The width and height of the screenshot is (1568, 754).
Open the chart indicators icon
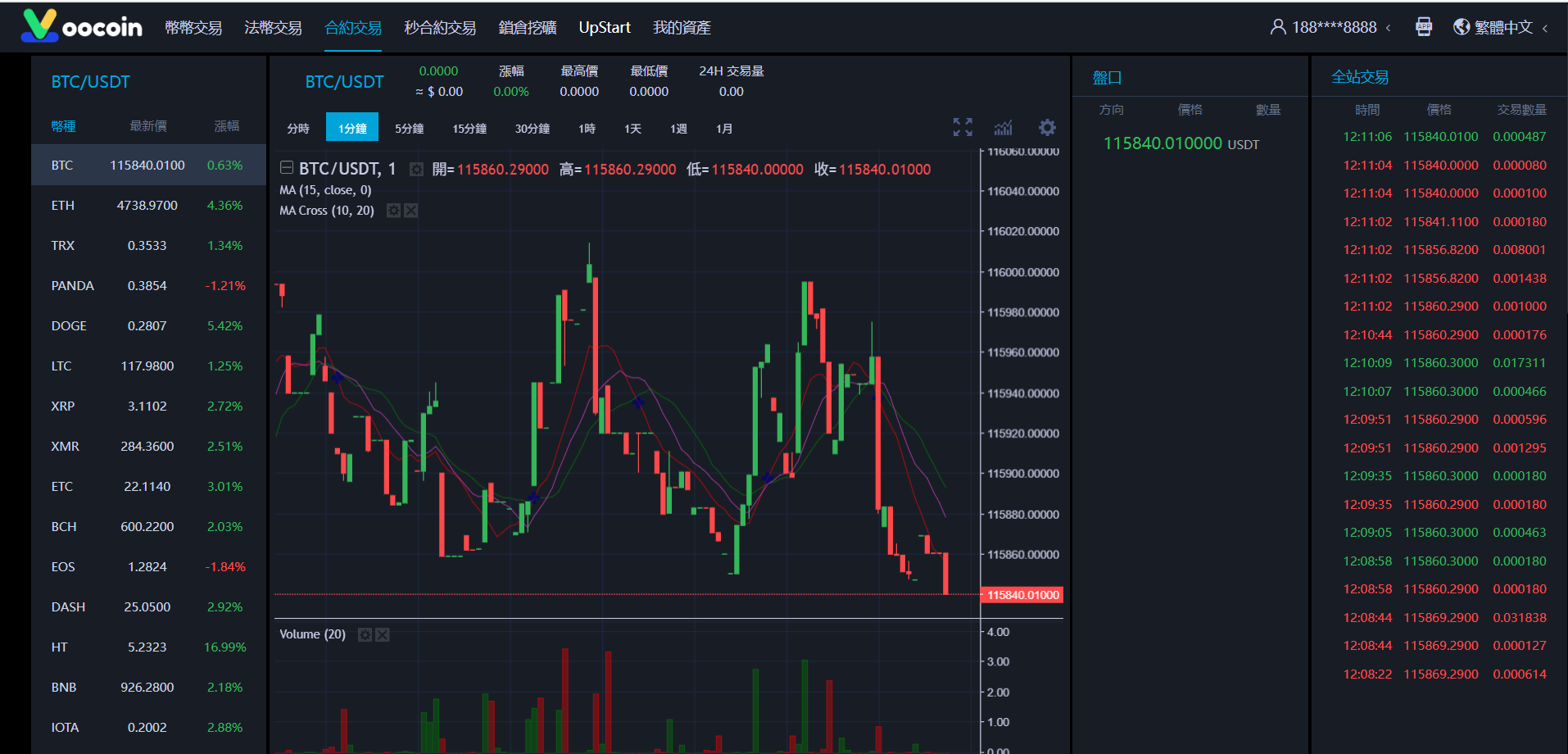pos(1004,127)
